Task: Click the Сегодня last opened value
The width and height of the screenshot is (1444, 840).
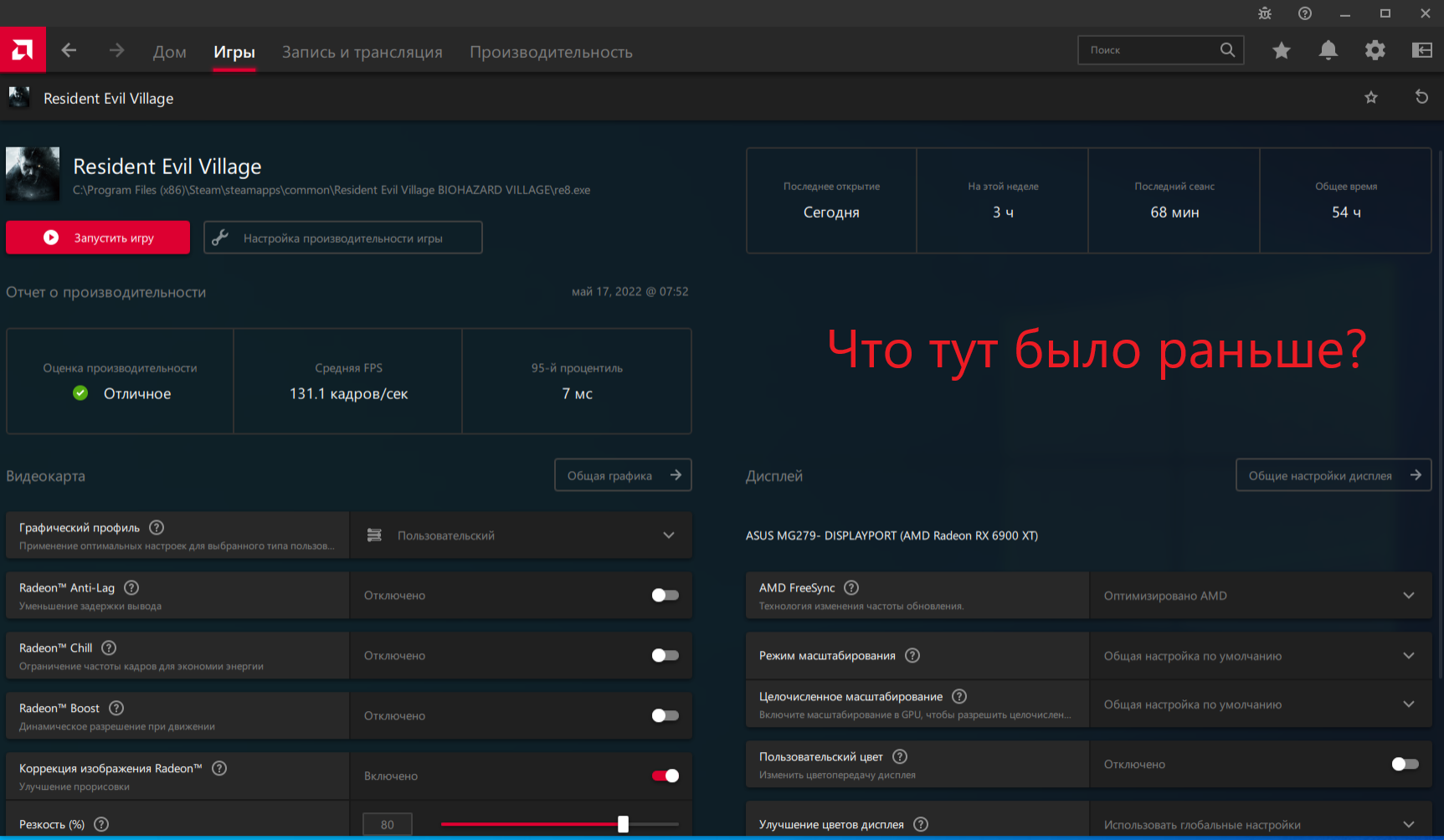Action: click(831, 213)
